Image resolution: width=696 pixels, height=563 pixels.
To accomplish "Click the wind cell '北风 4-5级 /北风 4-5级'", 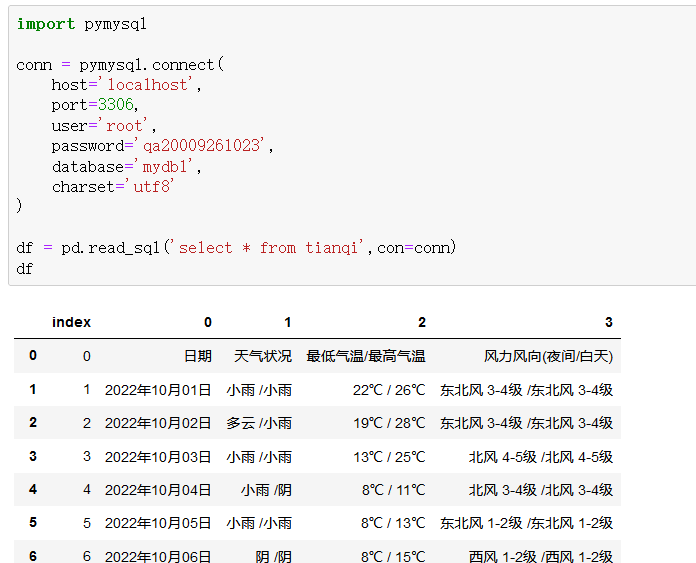I will [x=541, y=457].
